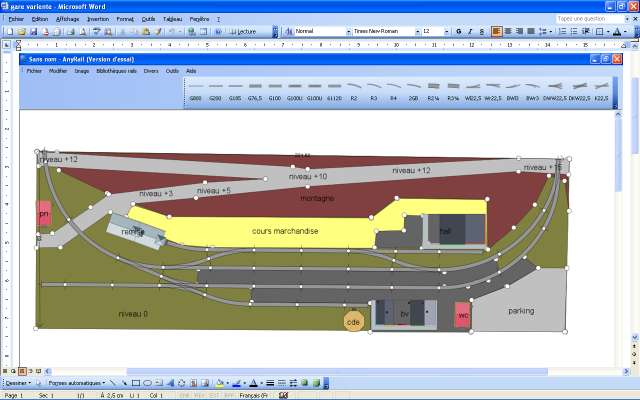This screenshot has height=400, width=640.
Task: Open the font name dropdown
Action: (x=418, y=31)
